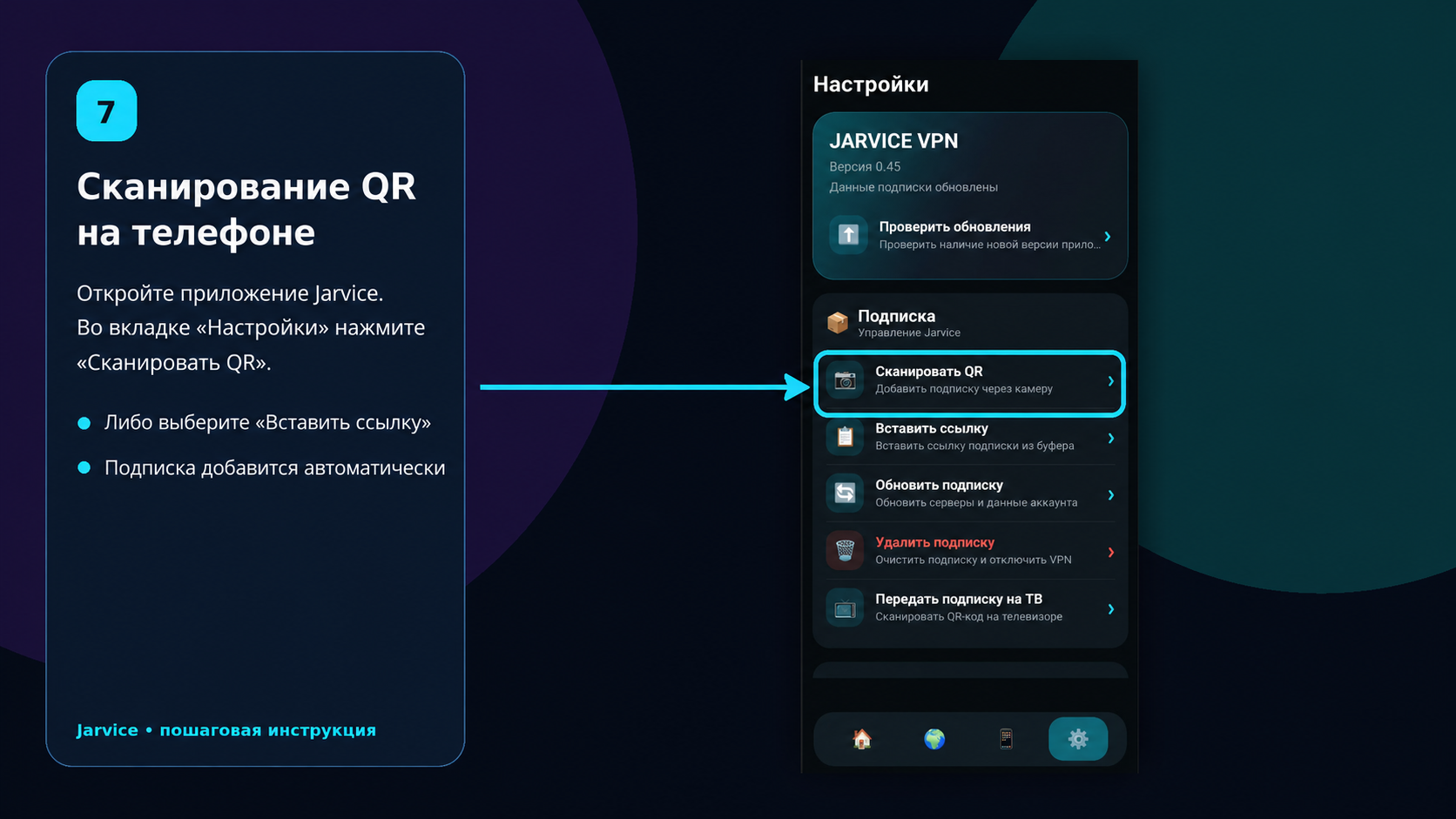Click the JARVICE VPN heading
Viewport: 1456px width, 819px height.
click(893, 141)
